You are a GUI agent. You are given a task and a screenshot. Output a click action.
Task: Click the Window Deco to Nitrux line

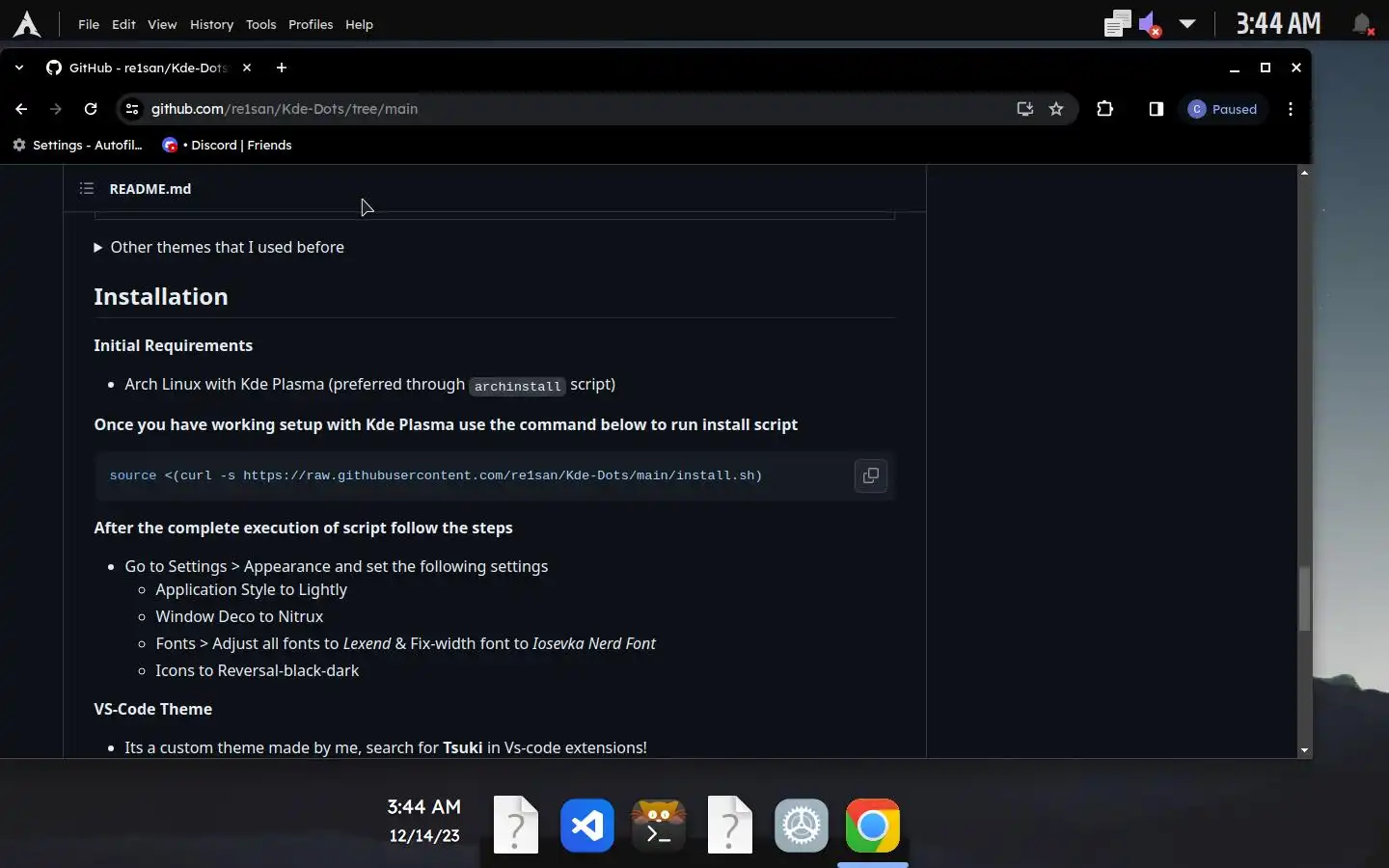(239, 616)
